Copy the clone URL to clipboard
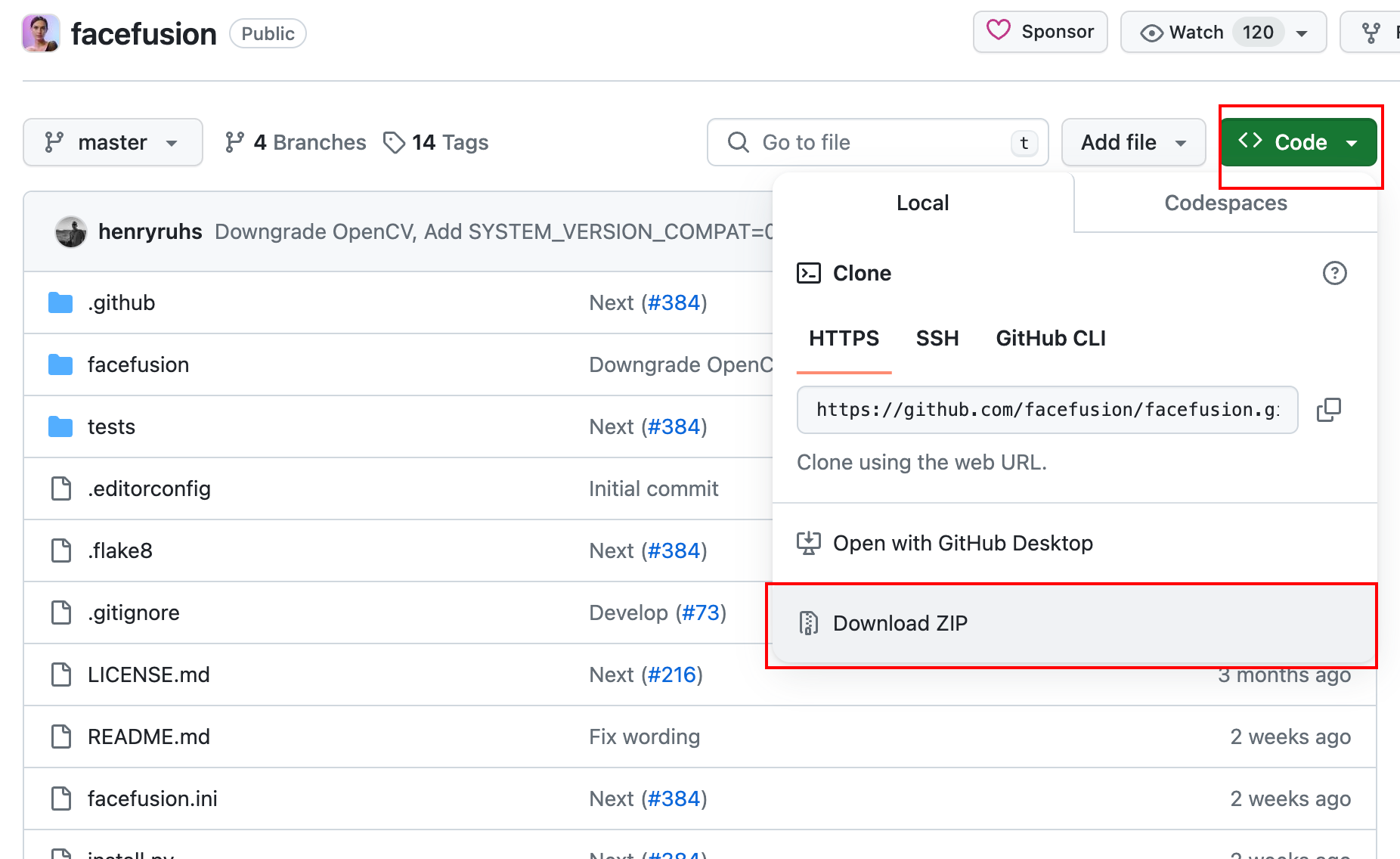The width and height of the screenshot is (1400, 859). [1329, 410]
